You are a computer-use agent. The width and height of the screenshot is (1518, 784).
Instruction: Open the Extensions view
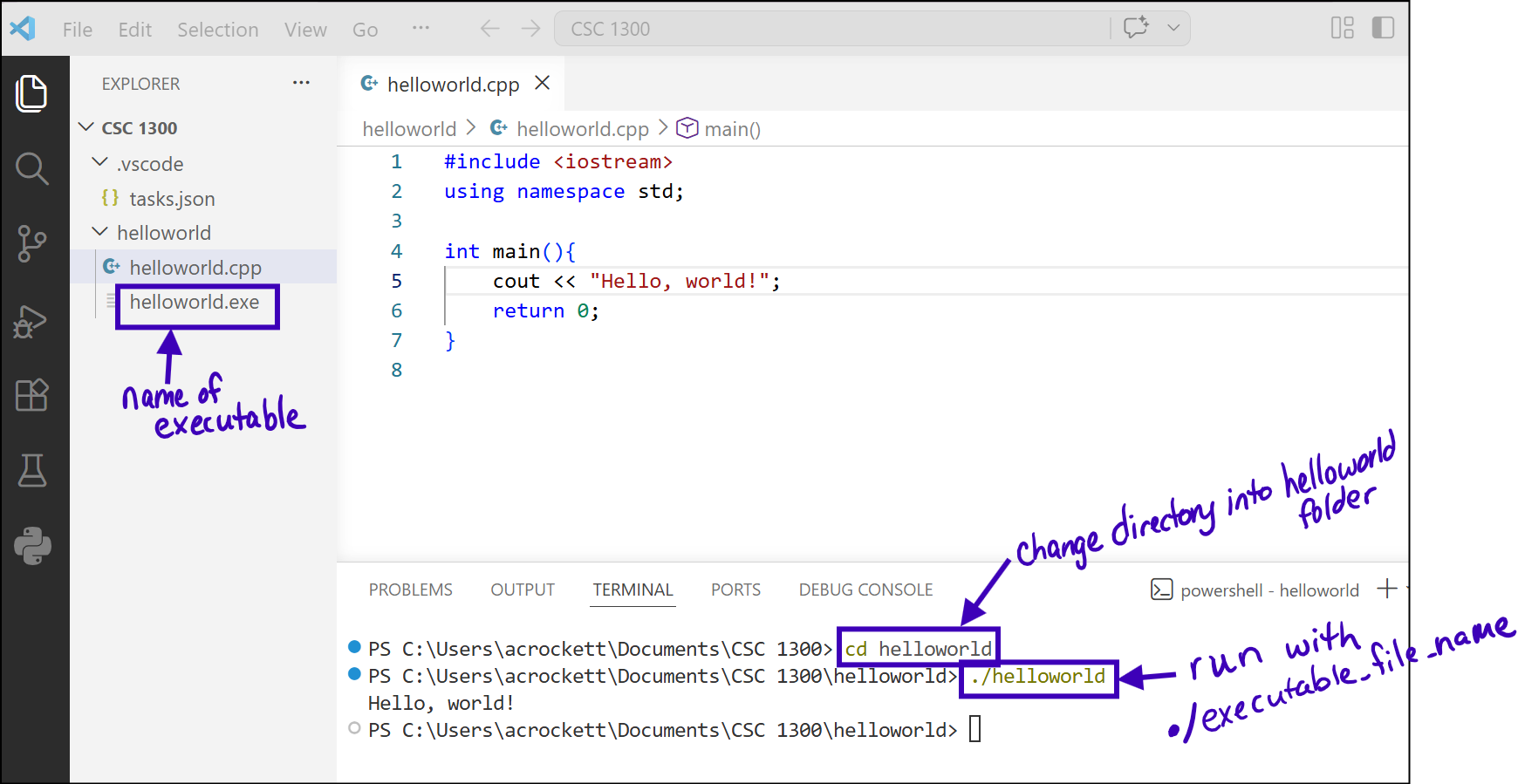pyautogui.click(x=32, y=395)
